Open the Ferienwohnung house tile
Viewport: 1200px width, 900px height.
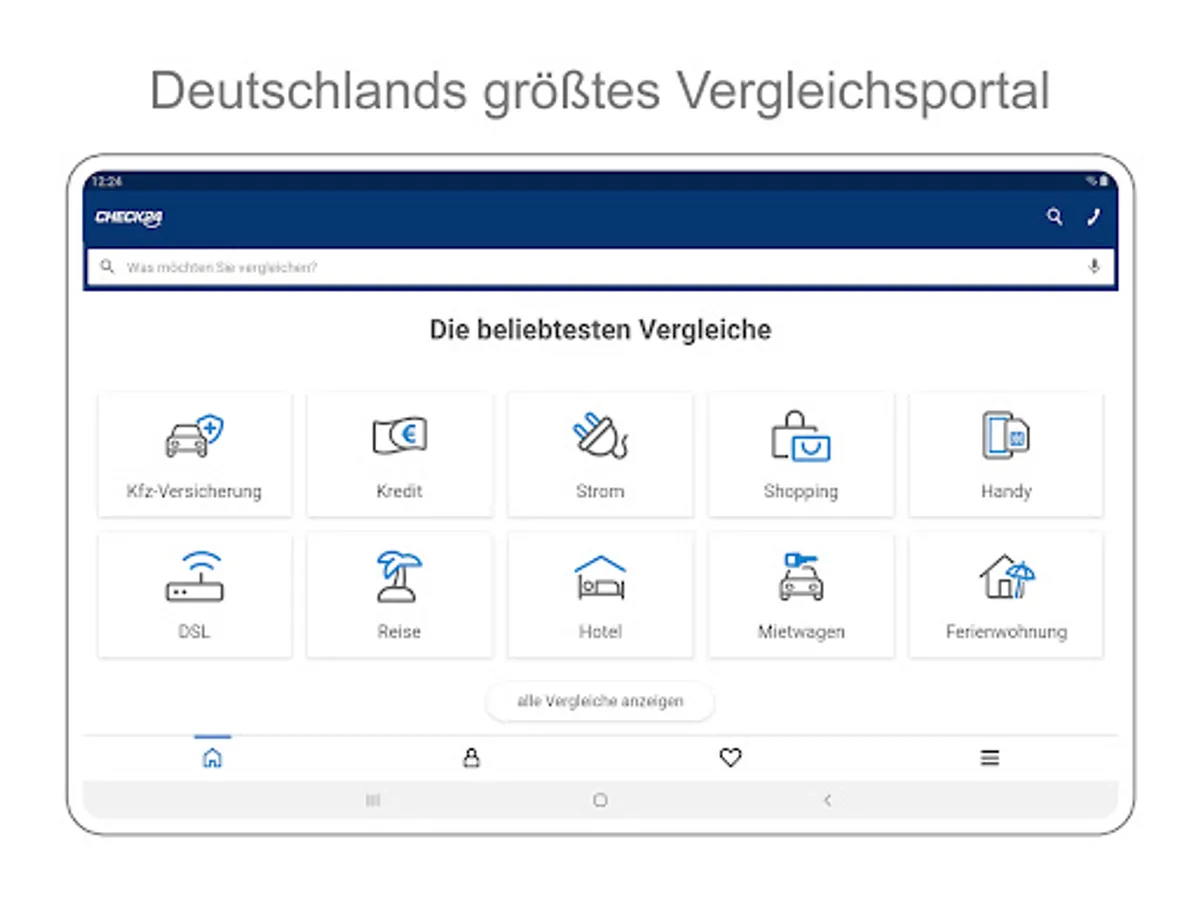[1006, 595]
